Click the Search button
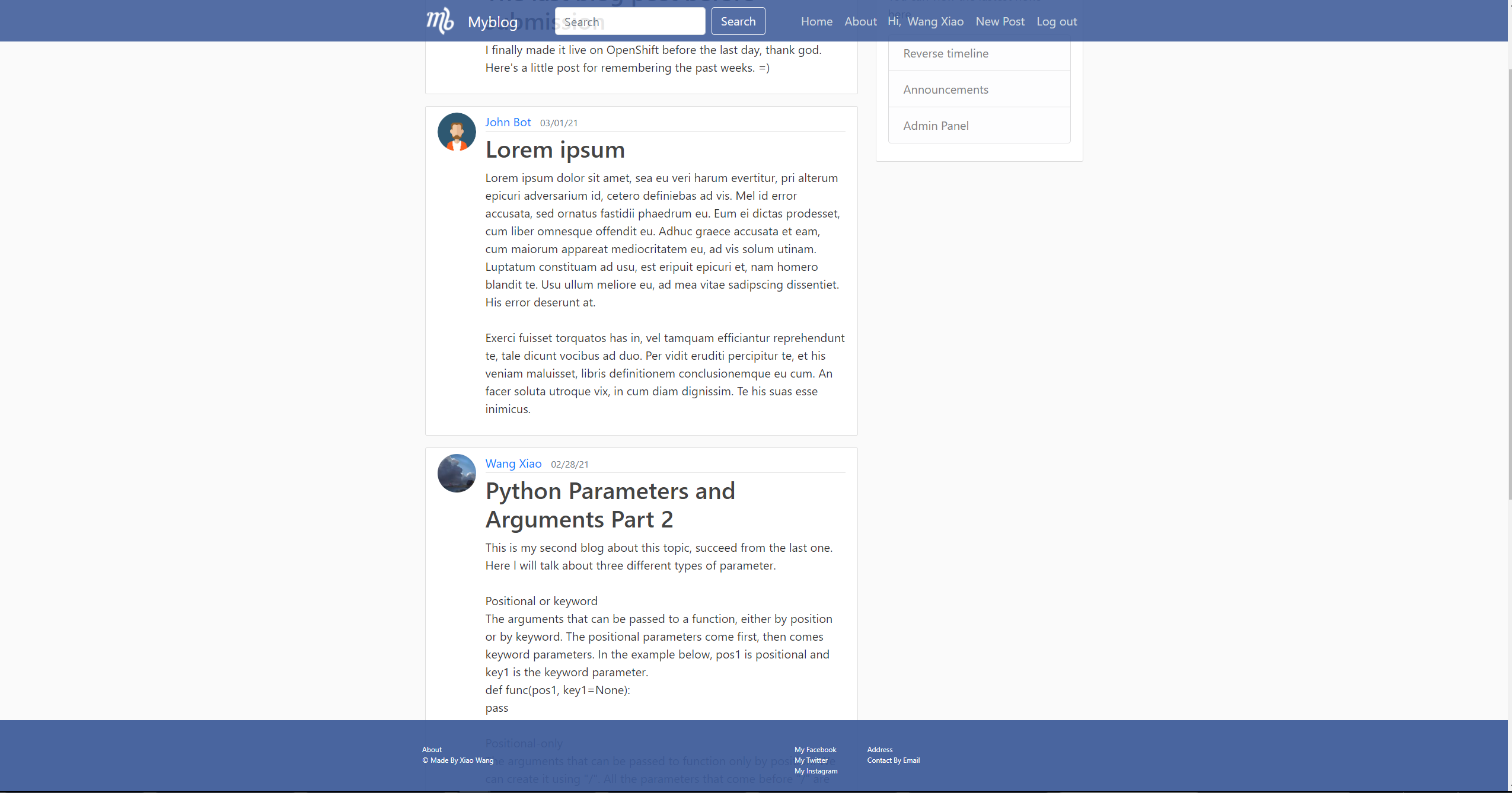Viewport: 1512px width, 793px height. click(738, 21)
